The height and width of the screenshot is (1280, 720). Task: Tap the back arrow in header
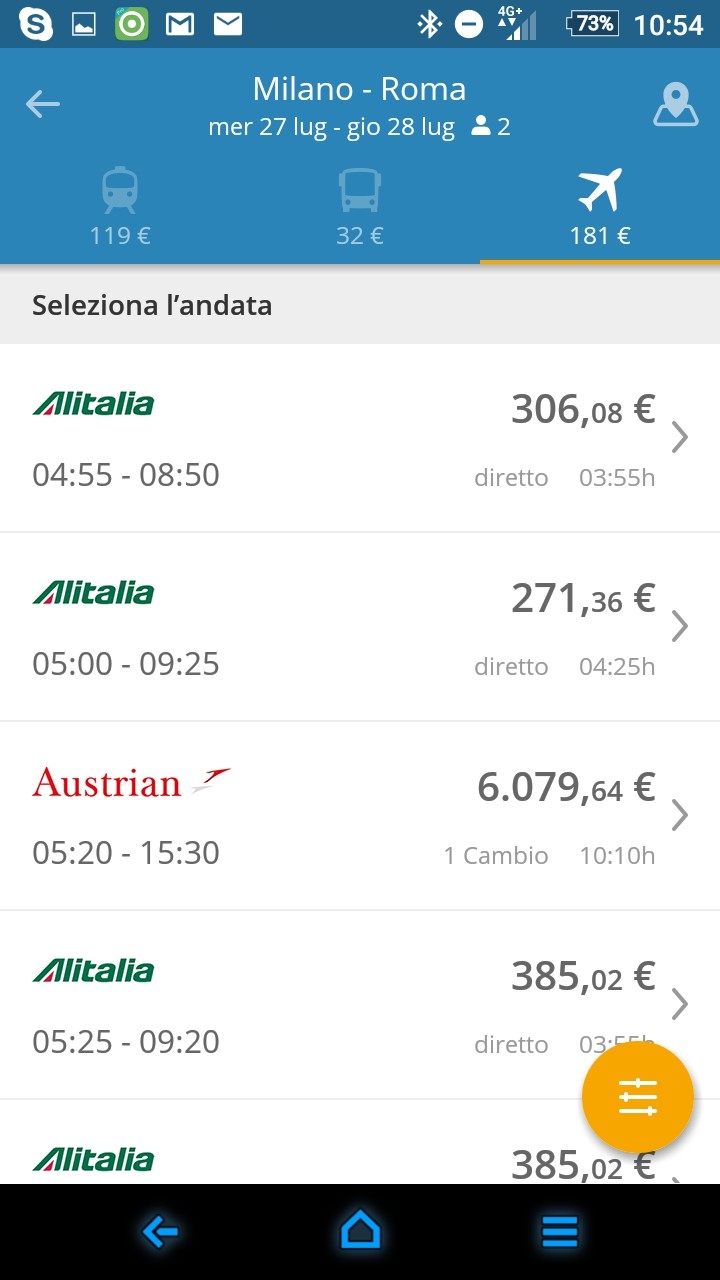(x=43, y=103)
